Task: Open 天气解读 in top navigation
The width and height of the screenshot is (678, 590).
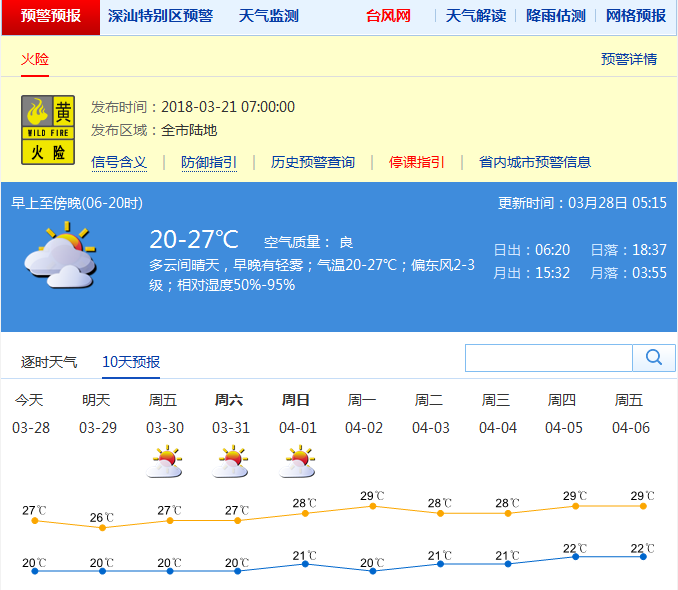Action: (475, 16)
